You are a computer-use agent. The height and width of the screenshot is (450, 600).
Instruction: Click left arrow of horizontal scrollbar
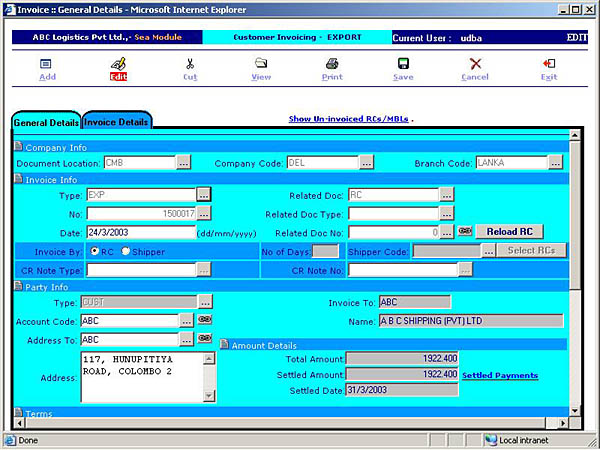[20, 423]
